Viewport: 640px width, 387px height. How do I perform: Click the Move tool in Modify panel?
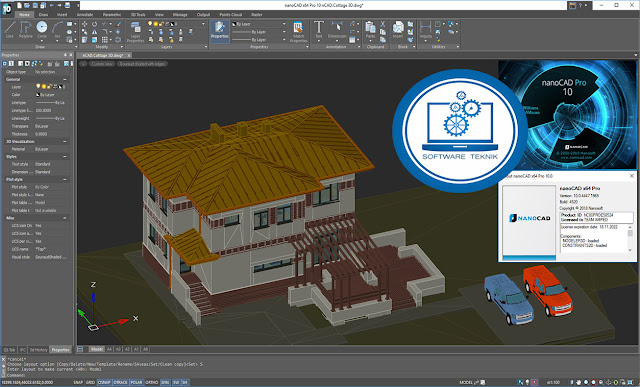84,24
